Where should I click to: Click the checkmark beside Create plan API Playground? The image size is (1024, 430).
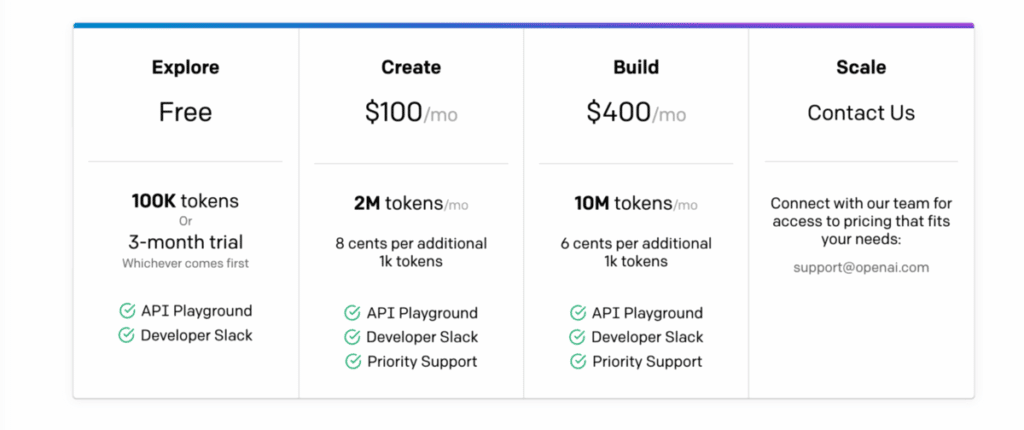pyautogui.click(x=352, y=313)
